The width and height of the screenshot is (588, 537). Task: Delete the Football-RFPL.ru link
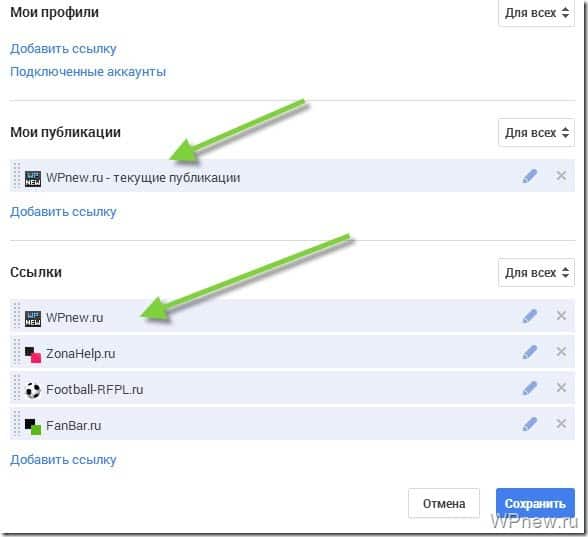pyautogui.click(x=561, y=388)
